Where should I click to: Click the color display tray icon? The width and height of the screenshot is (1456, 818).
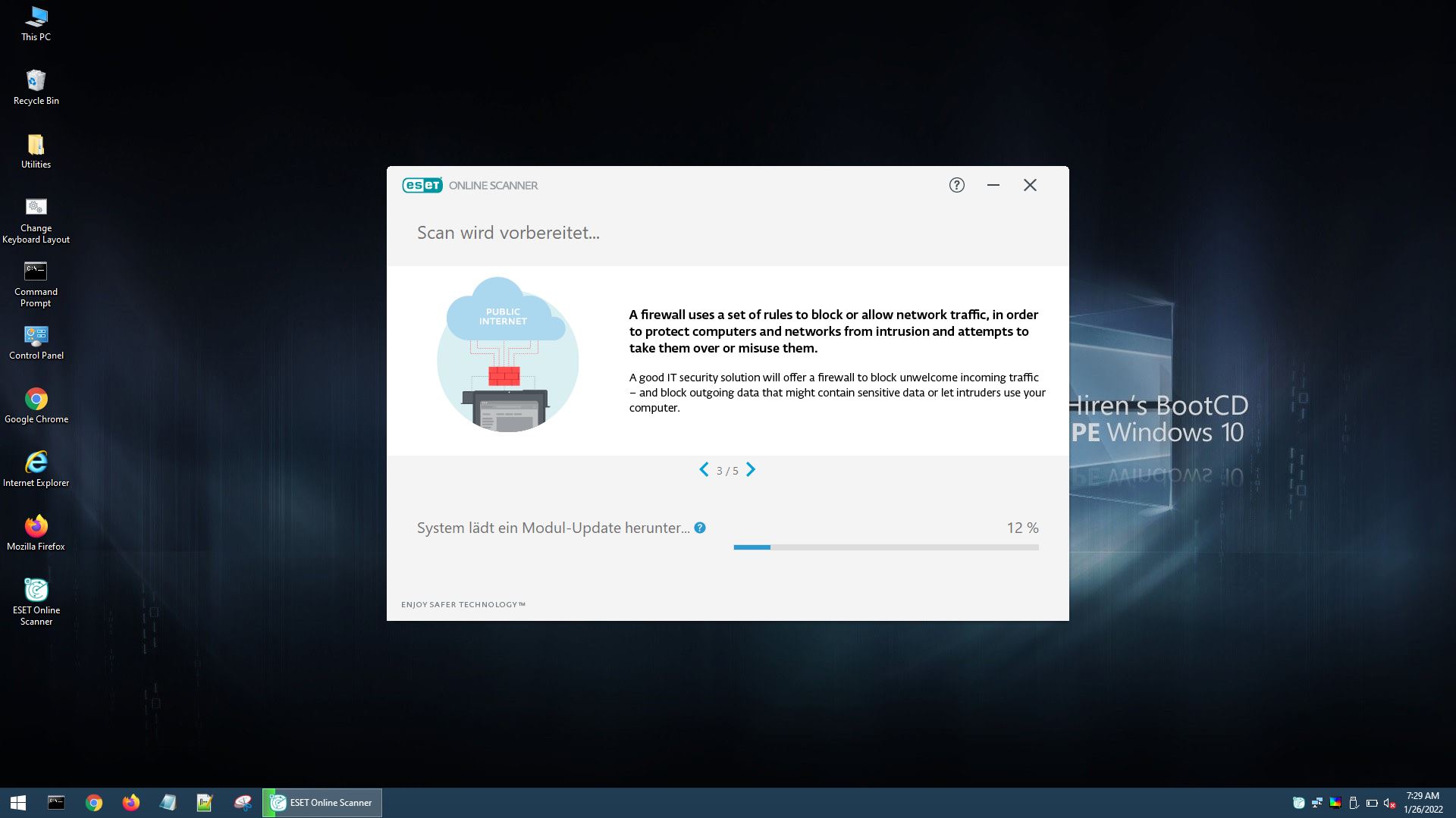click(1335, 803)
